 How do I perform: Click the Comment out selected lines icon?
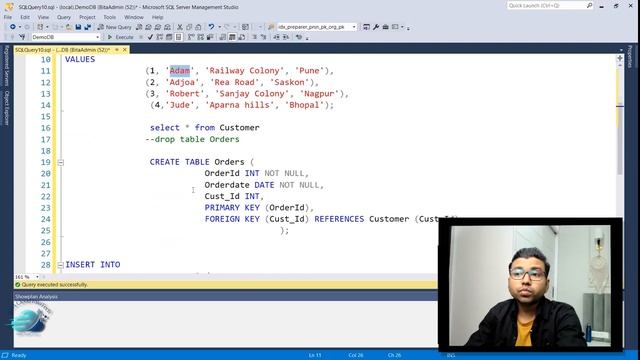tap(255, 37)
